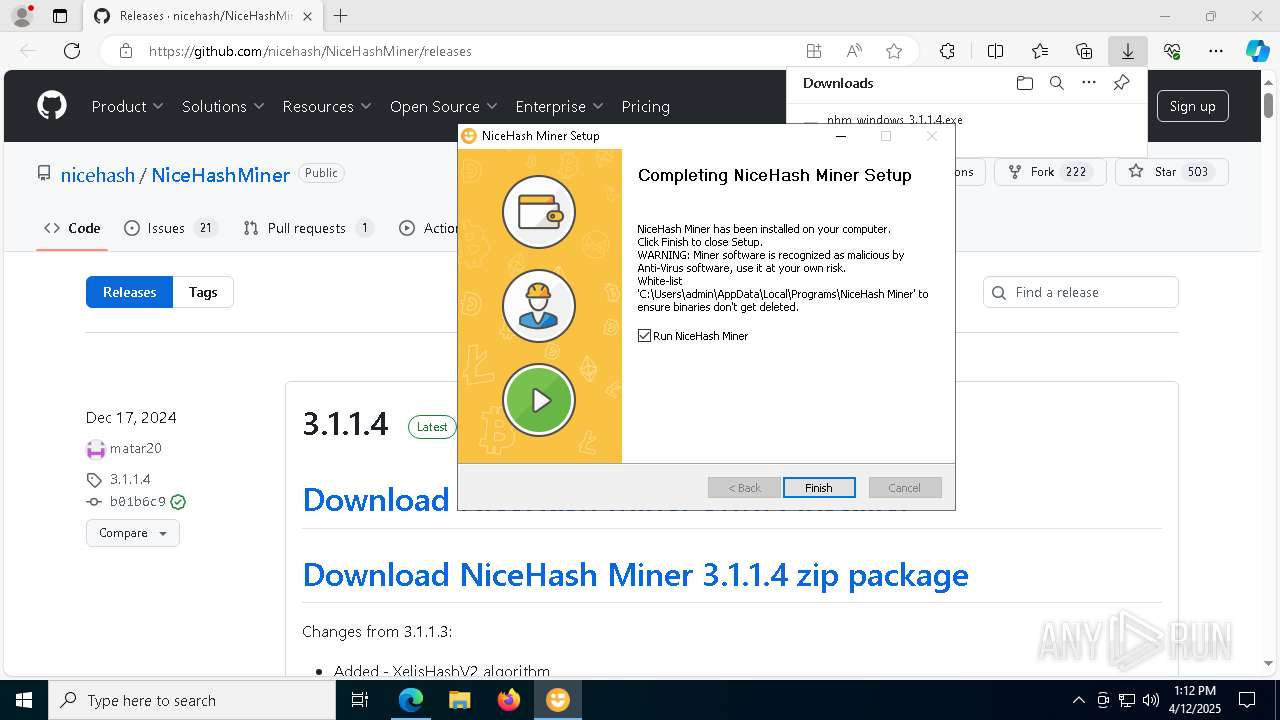
Task: Open matar20's profile link
Action: [x=136, y=449]
